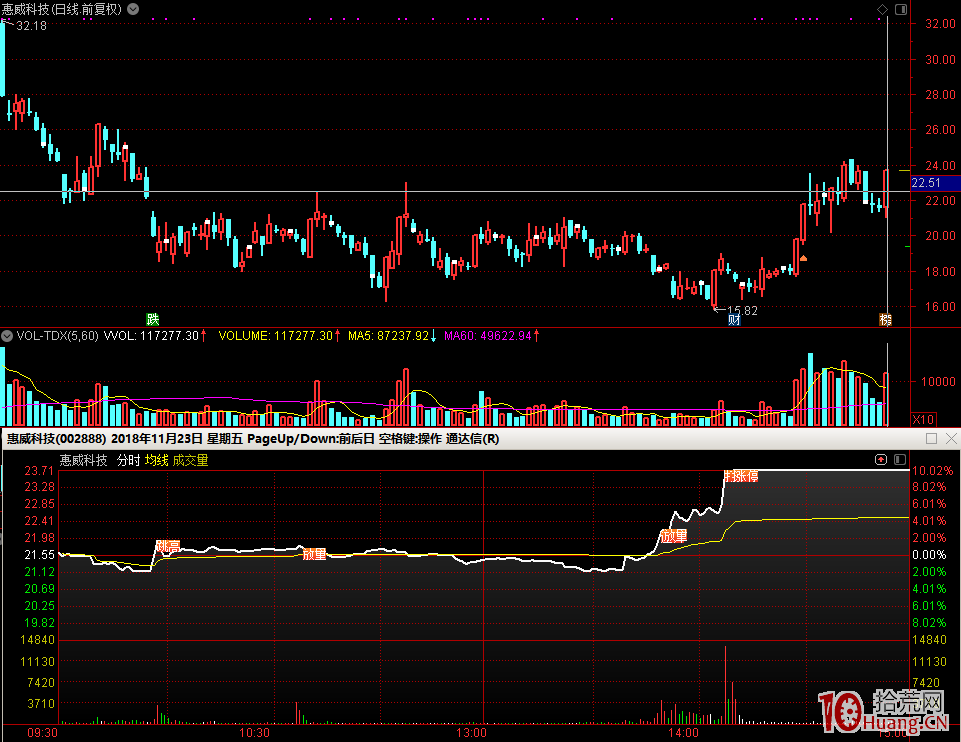The height and width of the screenshot is (742, 961).
Task: Click the 22.51 current price tag
Action: tap(926, 183)
